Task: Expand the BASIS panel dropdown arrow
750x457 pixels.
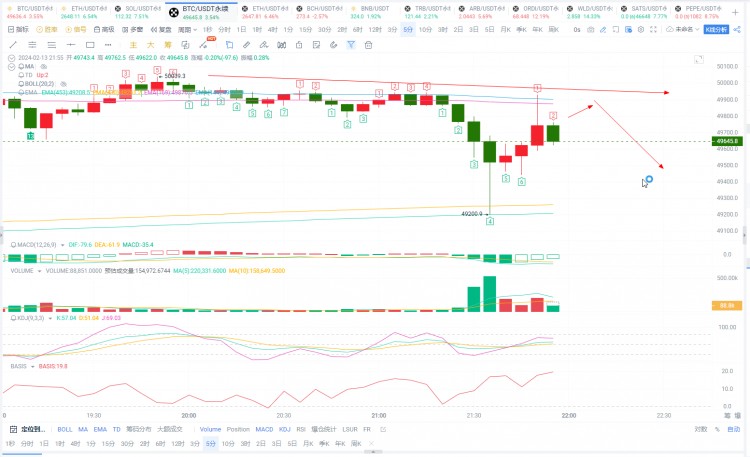Action: click(33, 367)
